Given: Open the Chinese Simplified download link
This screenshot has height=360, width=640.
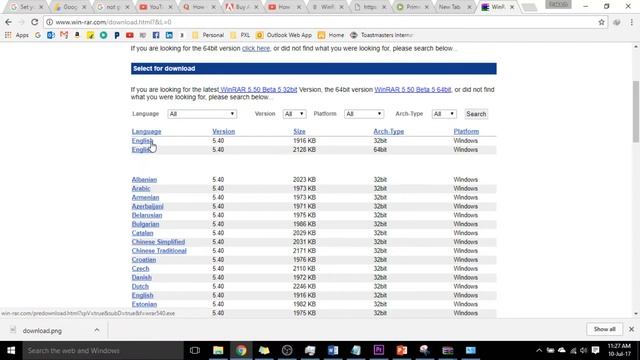Looking at the screenshot, I should pos(158,242).
